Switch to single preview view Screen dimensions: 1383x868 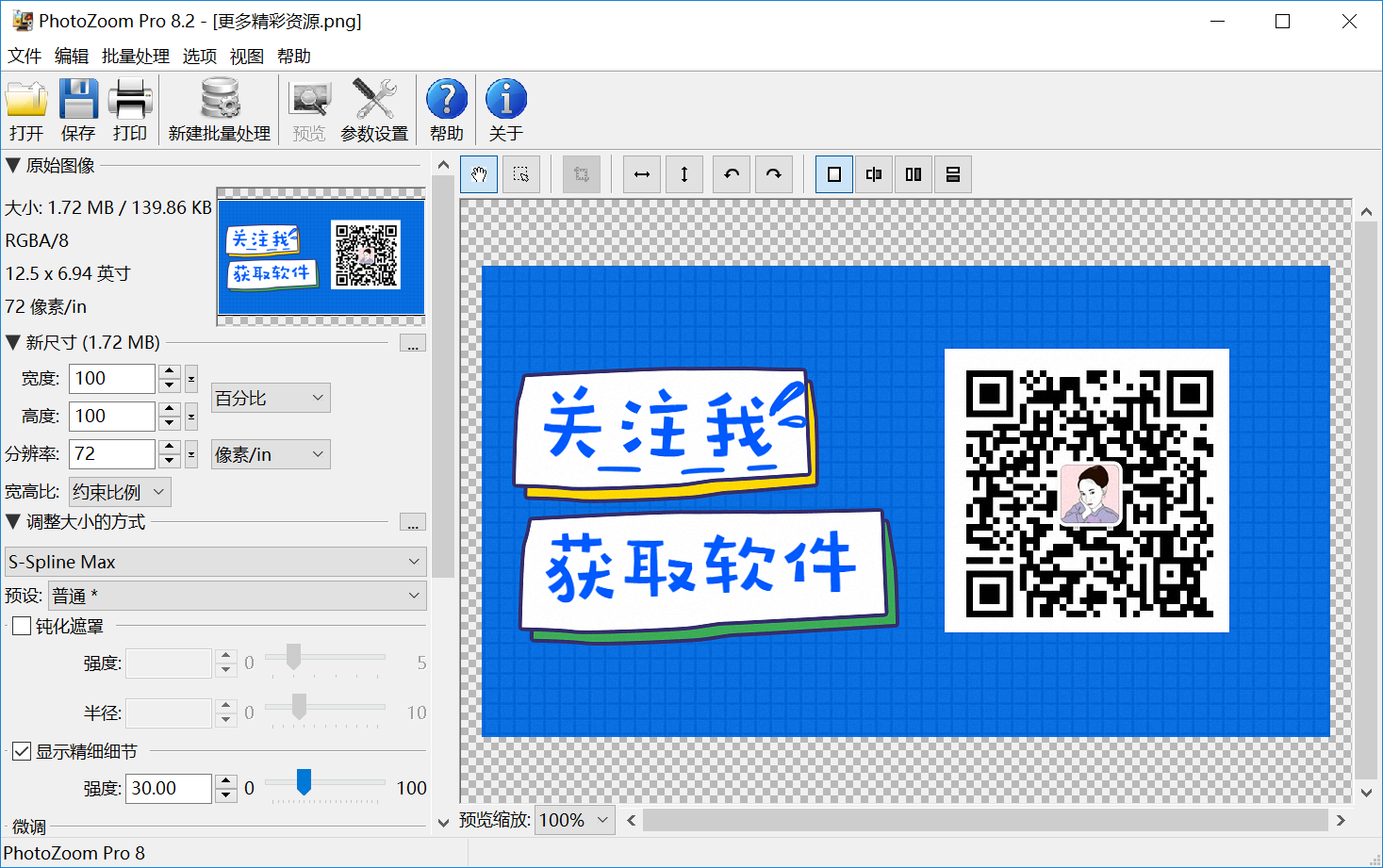[834, 174]
